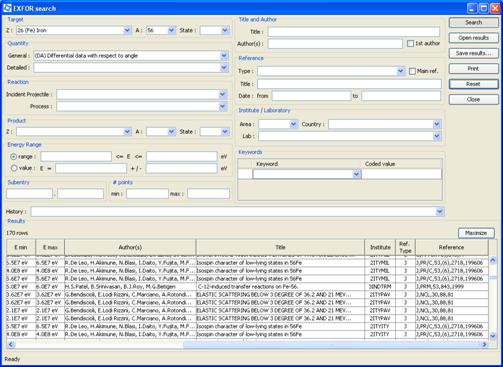Open the Process dropdown
This screenshot has width=503, height=367.
[223, 106]
